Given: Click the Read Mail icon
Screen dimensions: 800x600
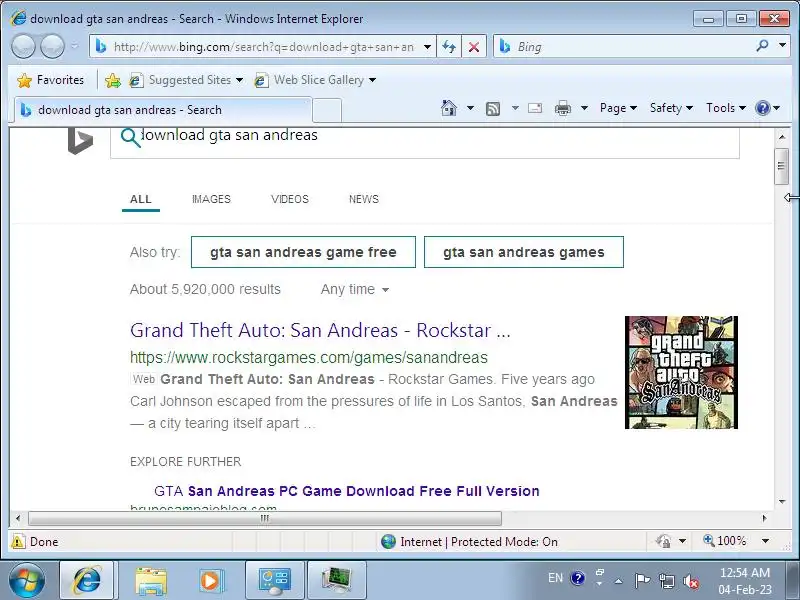Looking at the screenshot, I should pos(535,108).
